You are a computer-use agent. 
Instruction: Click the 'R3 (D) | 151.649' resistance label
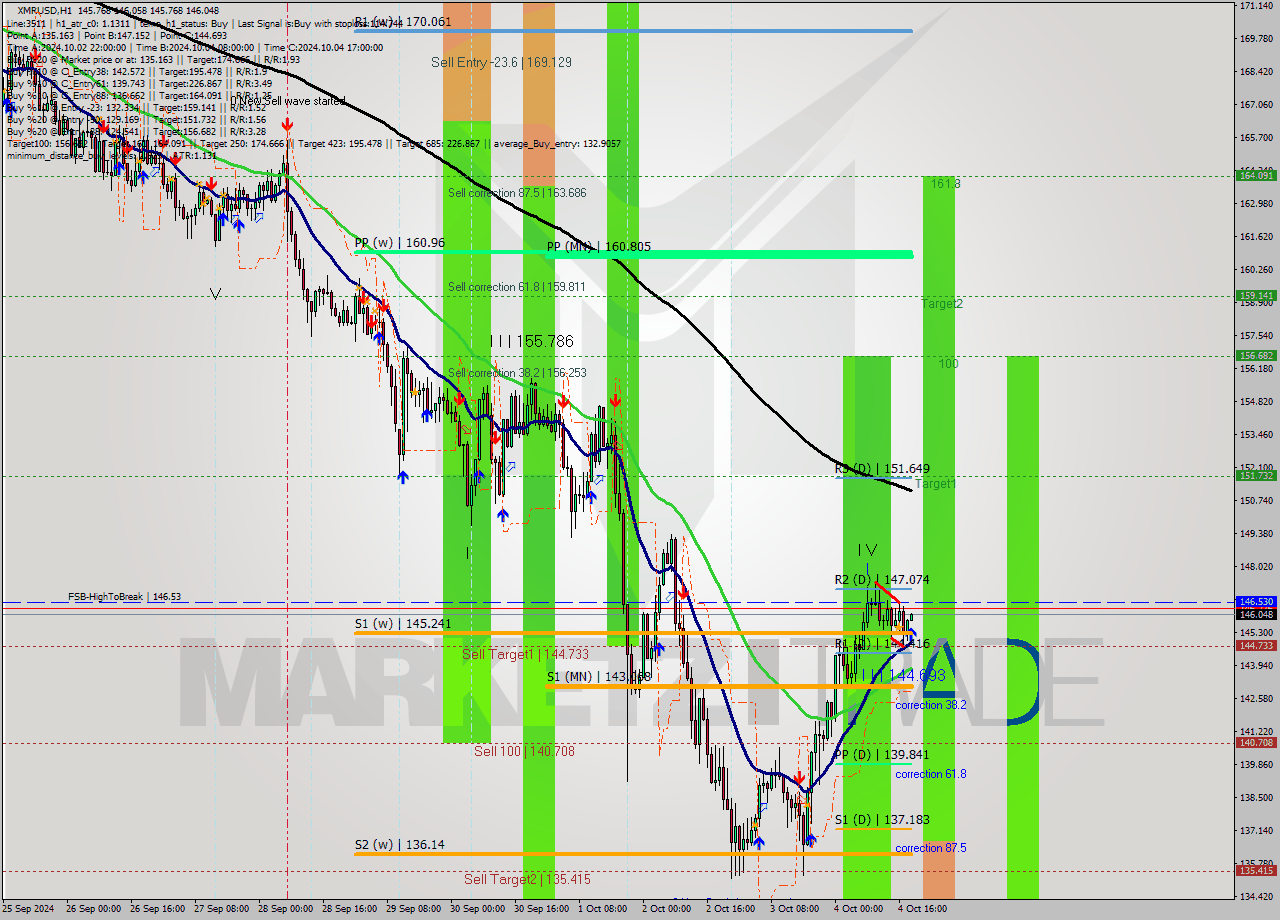[x=882, y=468]
